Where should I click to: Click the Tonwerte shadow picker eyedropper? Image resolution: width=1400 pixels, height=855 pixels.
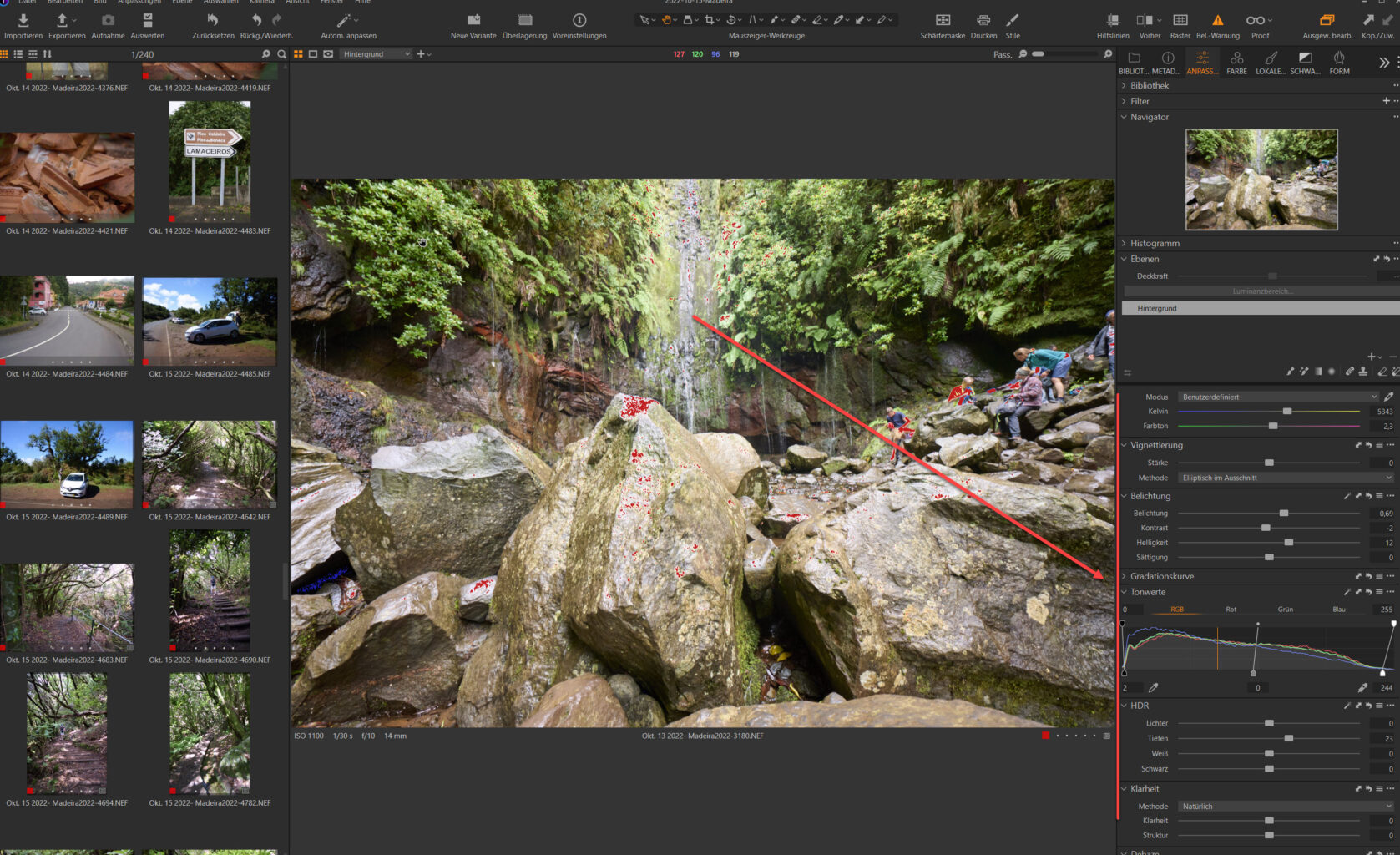click(1154, 688)
